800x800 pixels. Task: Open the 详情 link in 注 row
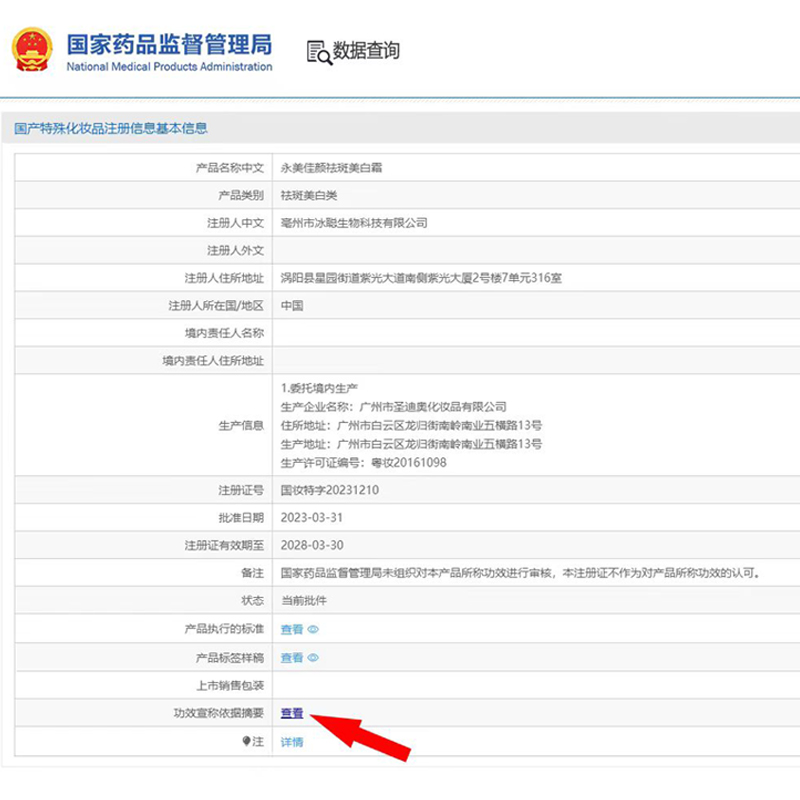pyautogui.click(x=292, y=742)
